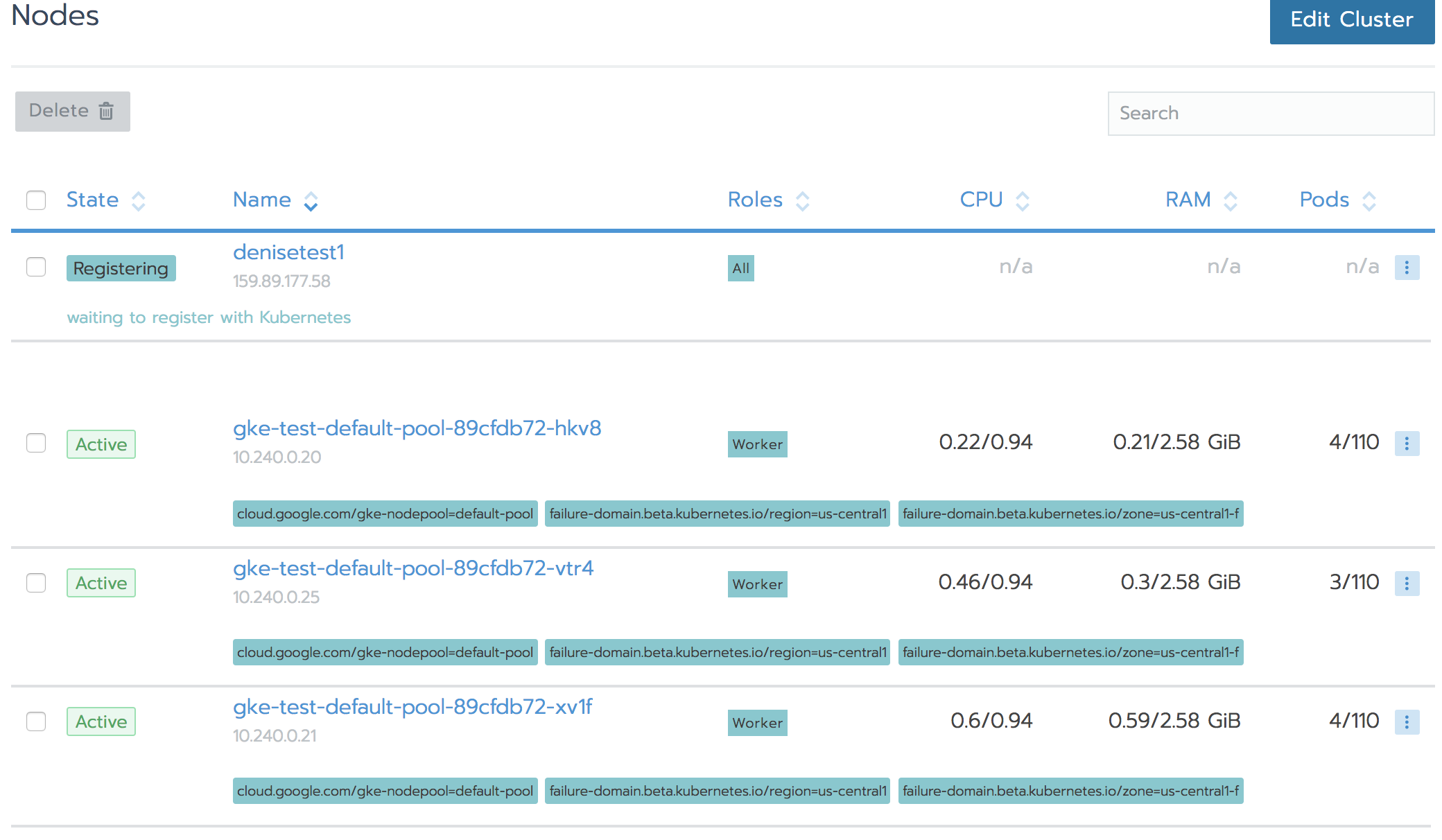Click the trash icon in Delete button
The height and width of the screenshot is (840, 1442).
click(106, 111)
